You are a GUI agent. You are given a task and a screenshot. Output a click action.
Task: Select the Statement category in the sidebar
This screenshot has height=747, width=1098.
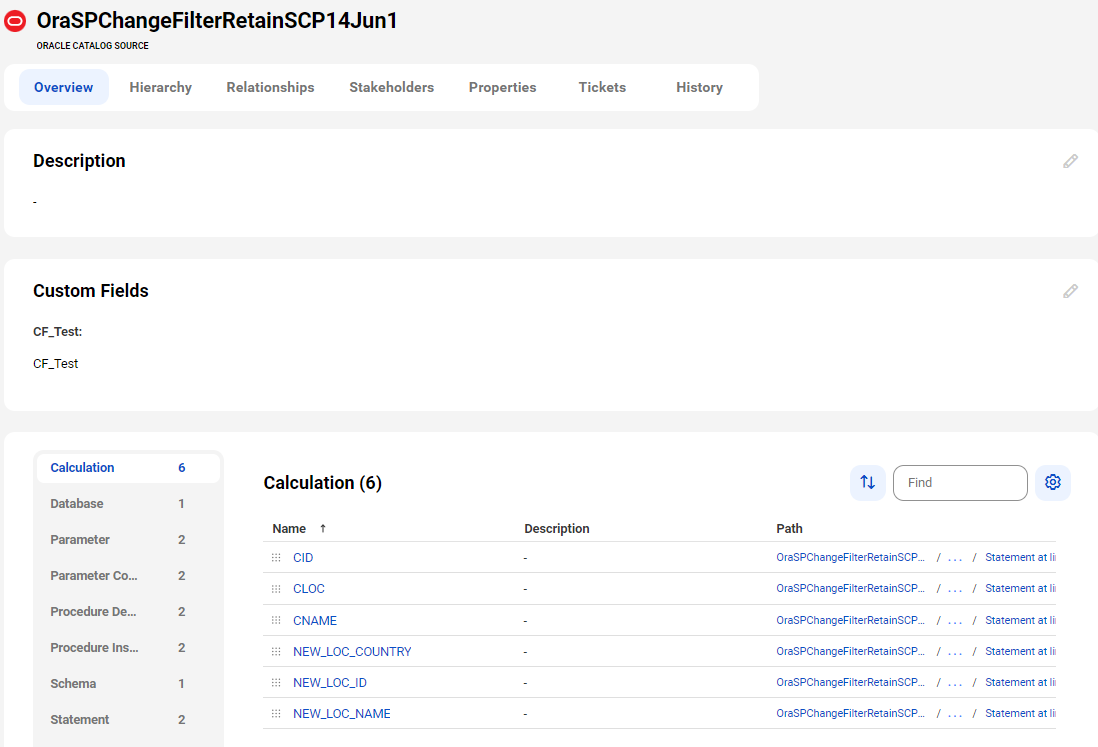tap(128, 720)
